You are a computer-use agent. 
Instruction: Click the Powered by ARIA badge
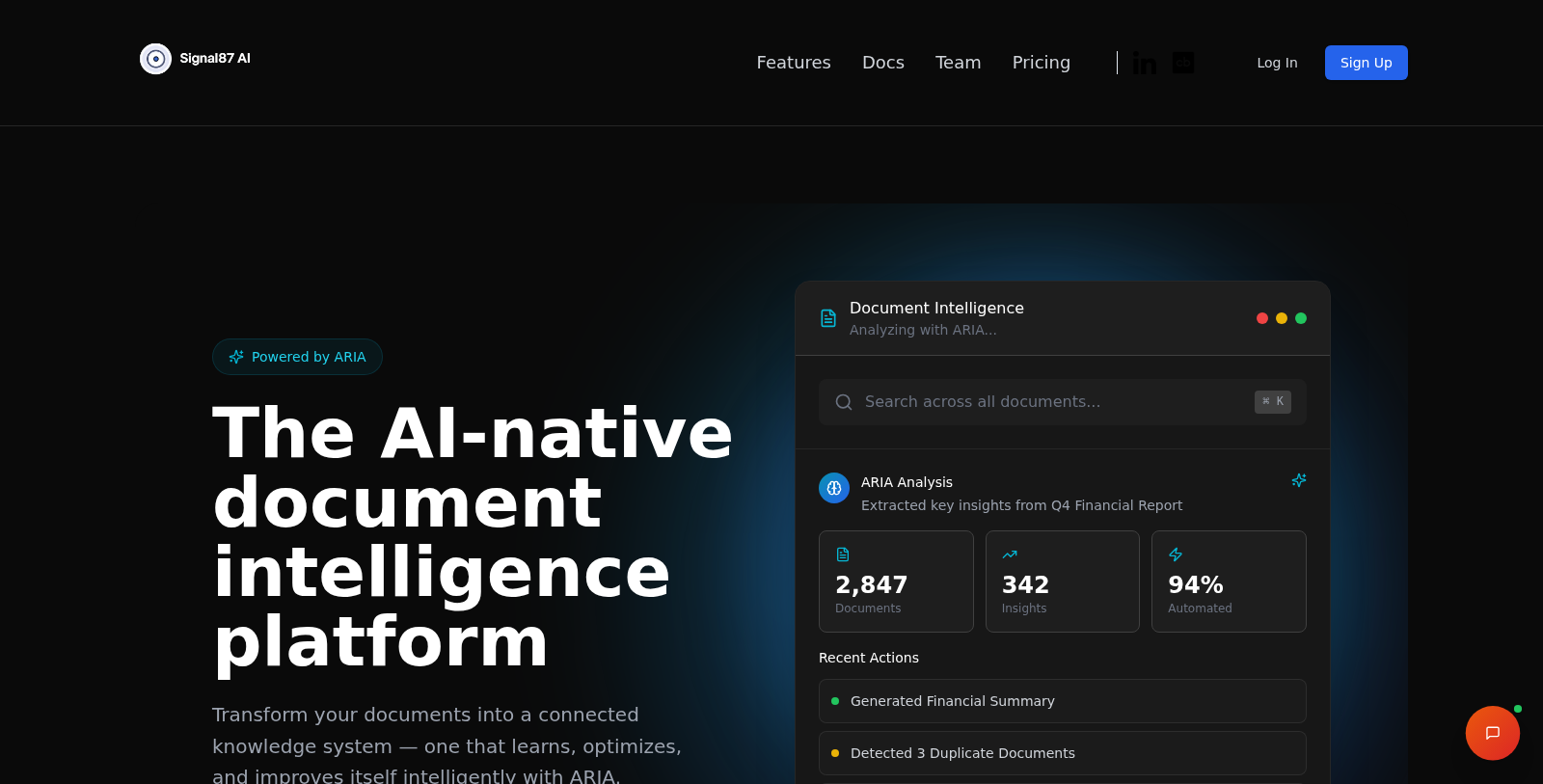coord(297,357)
